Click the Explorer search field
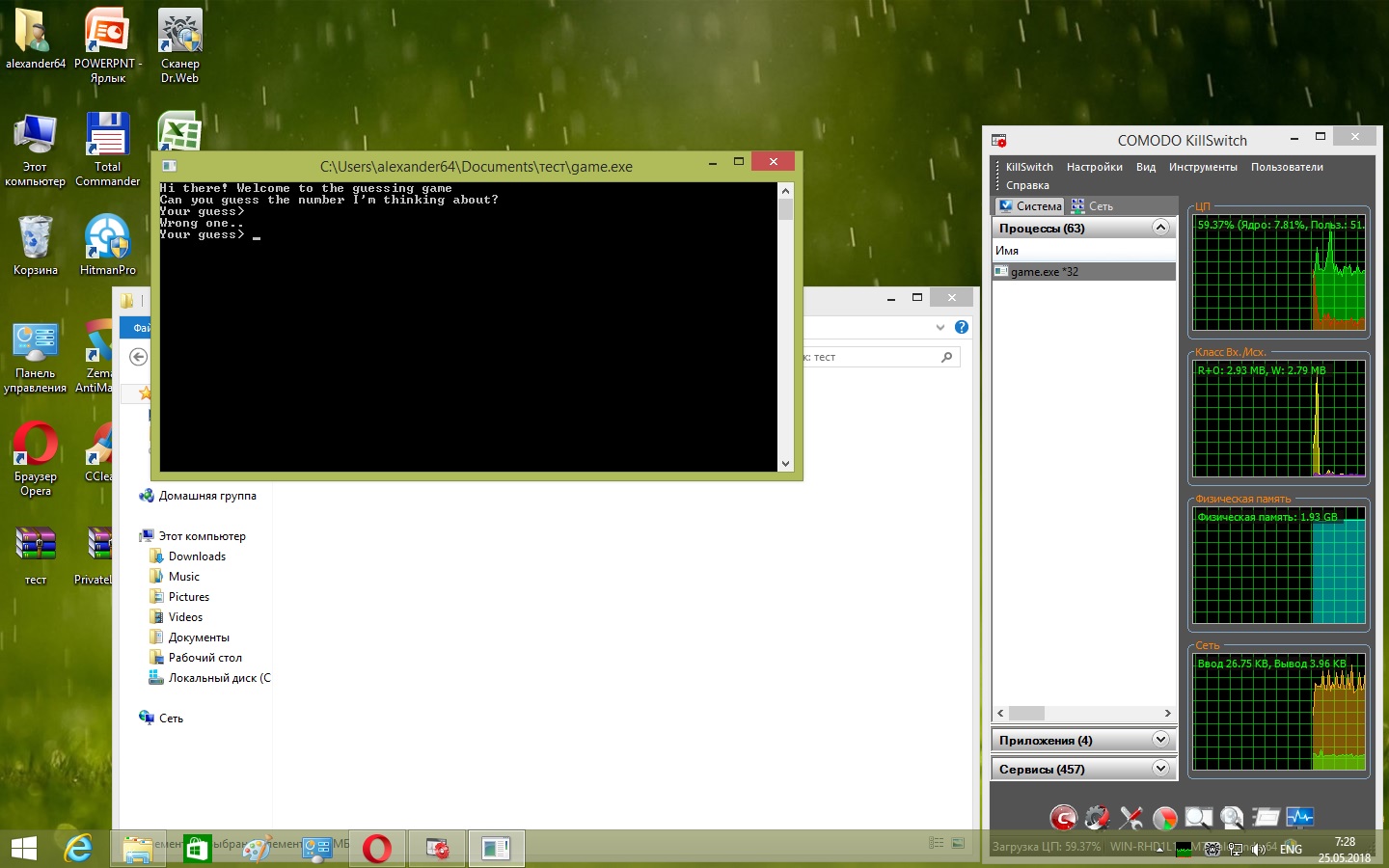The image size is (1389, 868). (x=873, y=357)
